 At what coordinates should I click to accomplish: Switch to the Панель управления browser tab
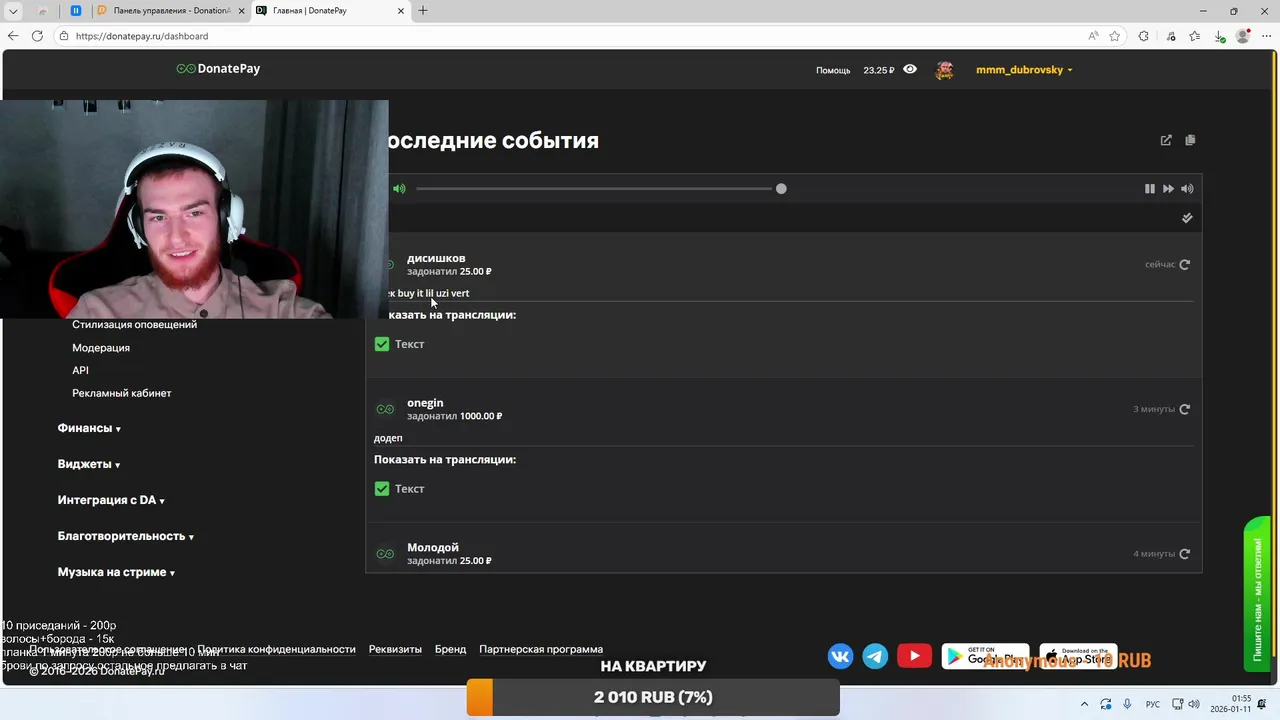coord(170,11)
